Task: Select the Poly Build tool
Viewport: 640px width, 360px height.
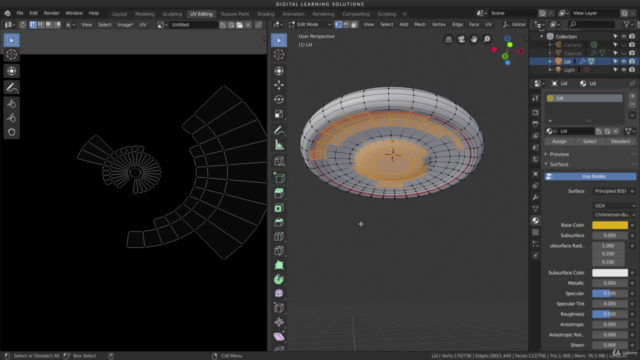Action: [279, 265]
